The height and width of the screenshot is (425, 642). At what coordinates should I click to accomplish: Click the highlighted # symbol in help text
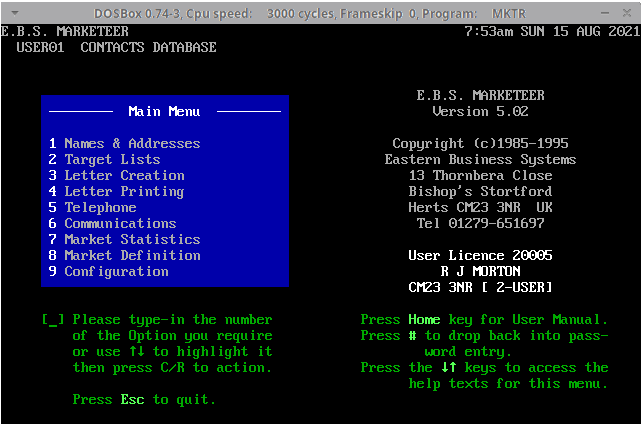(412, 336)
